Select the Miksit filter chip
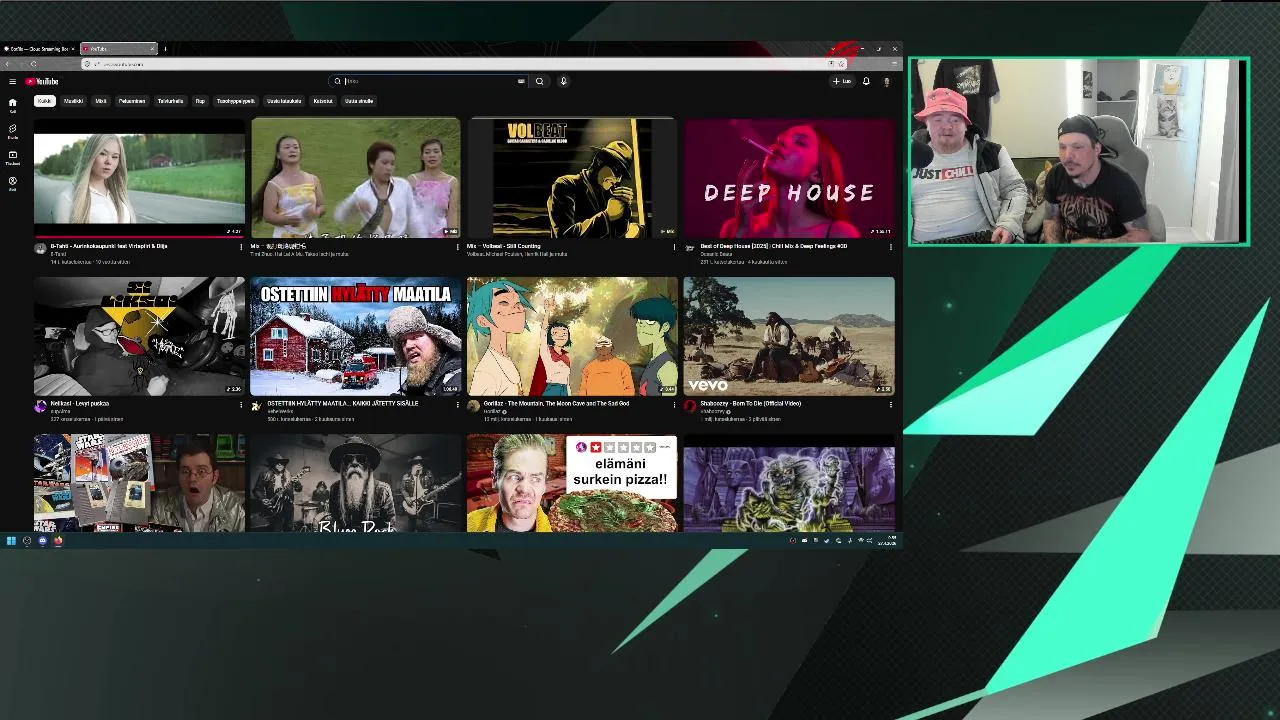The width and height of the screenshot is (1280, 720). tap(101, 101)
